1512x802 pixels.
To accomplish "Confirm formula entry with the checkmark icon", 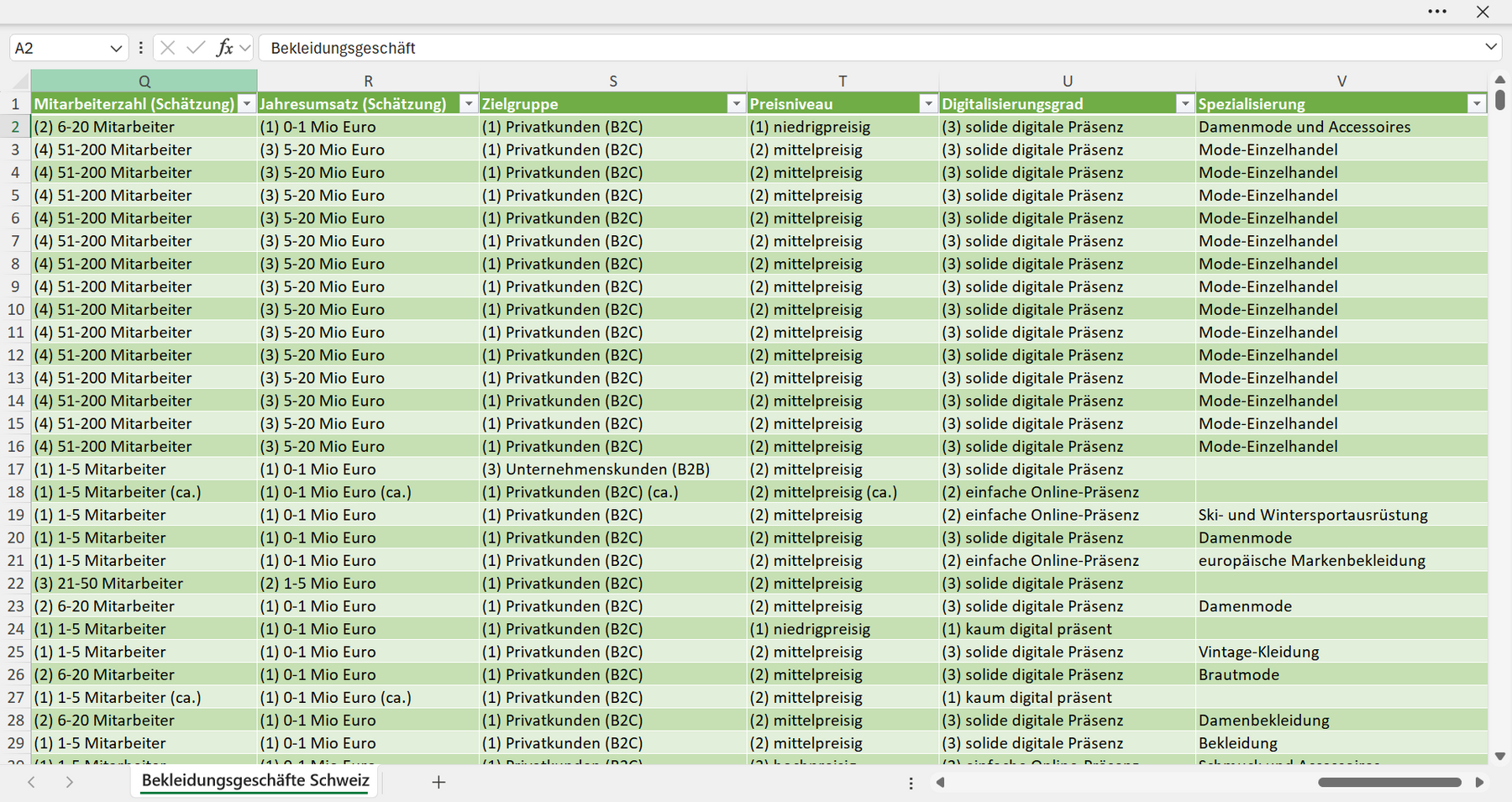I will coord(196,48).
